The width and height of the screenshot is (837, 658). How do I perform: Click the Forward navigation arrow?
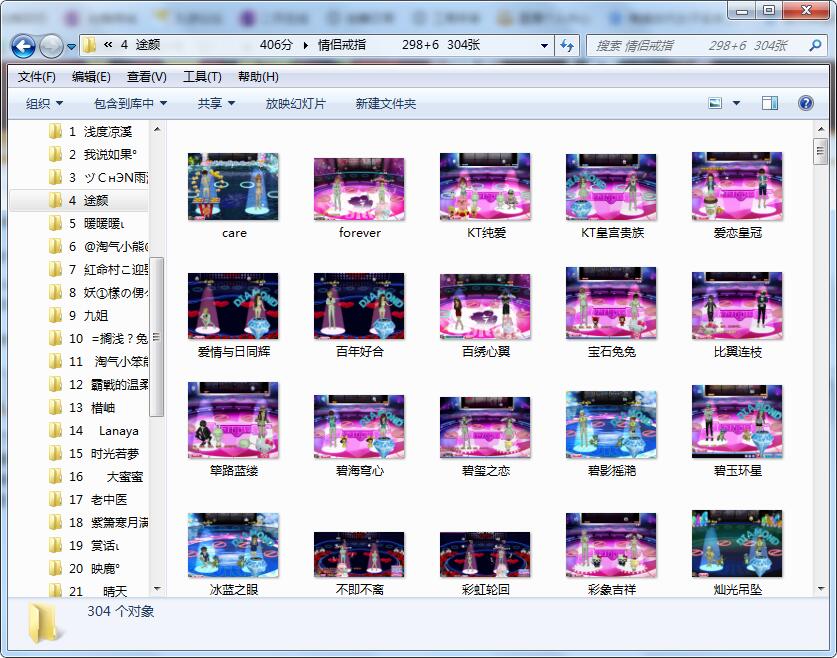[x=52, y=46]
